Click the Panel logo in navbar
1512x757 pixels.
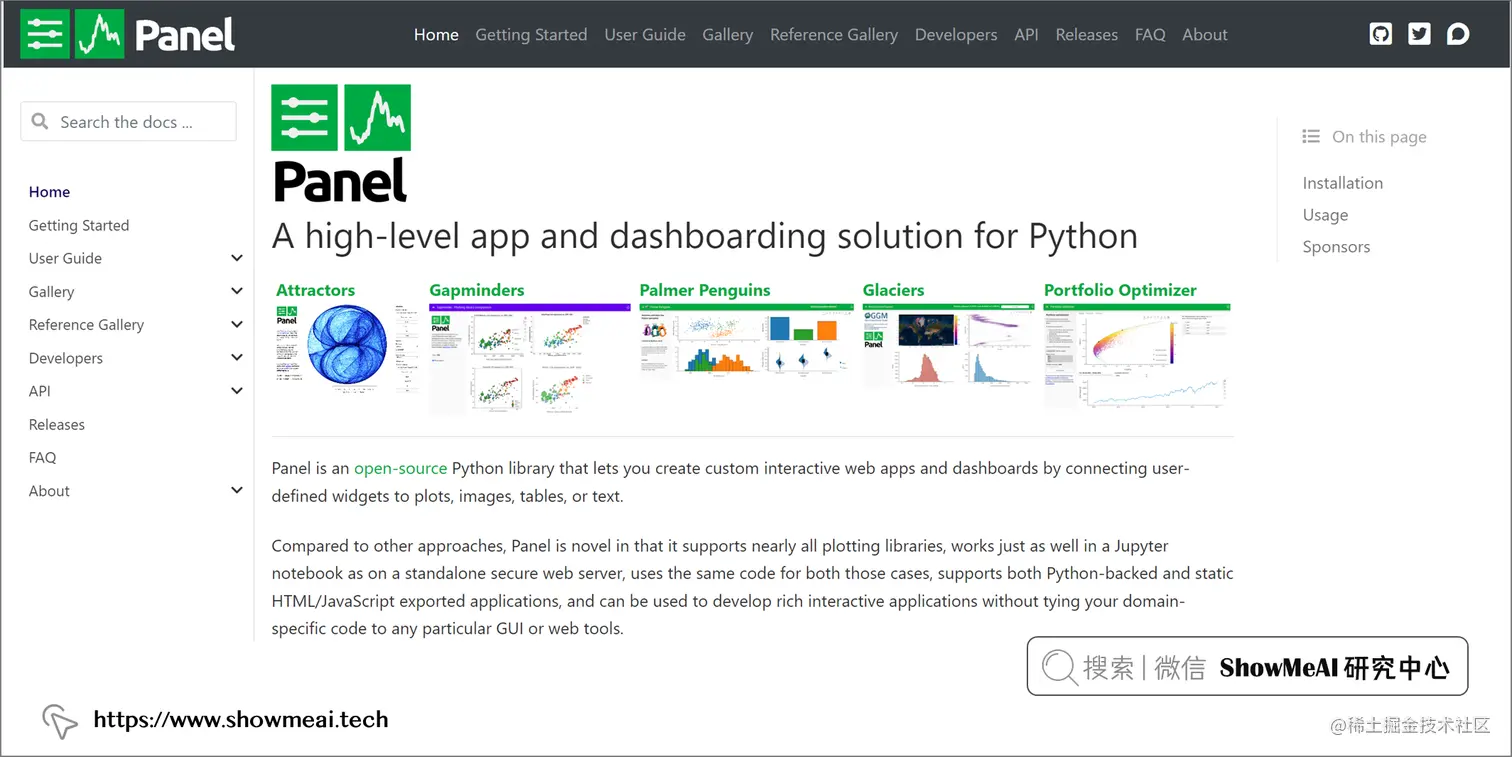128,34
